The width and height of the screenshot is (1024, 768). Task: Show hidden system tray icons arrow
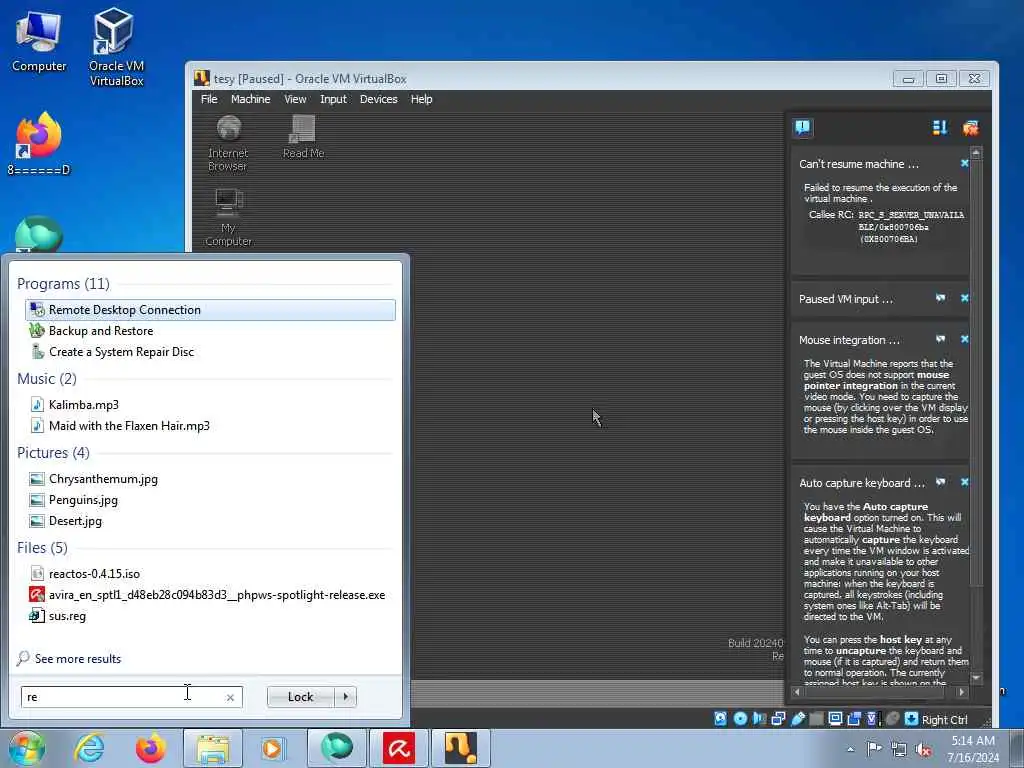click(850, 748)
